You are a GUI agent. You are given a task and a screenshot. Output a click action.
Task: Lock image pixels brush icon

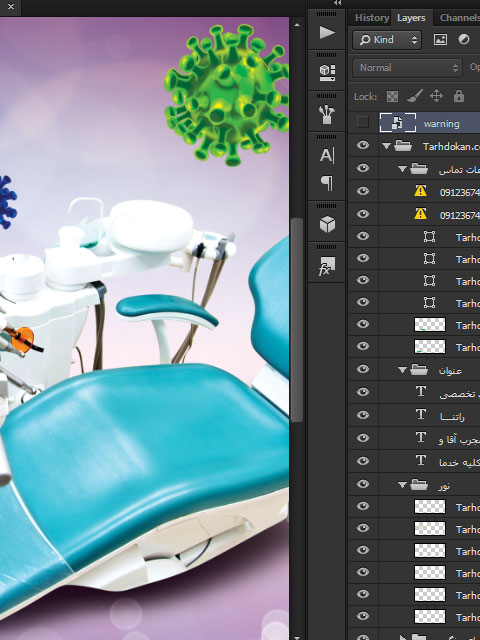415,96
